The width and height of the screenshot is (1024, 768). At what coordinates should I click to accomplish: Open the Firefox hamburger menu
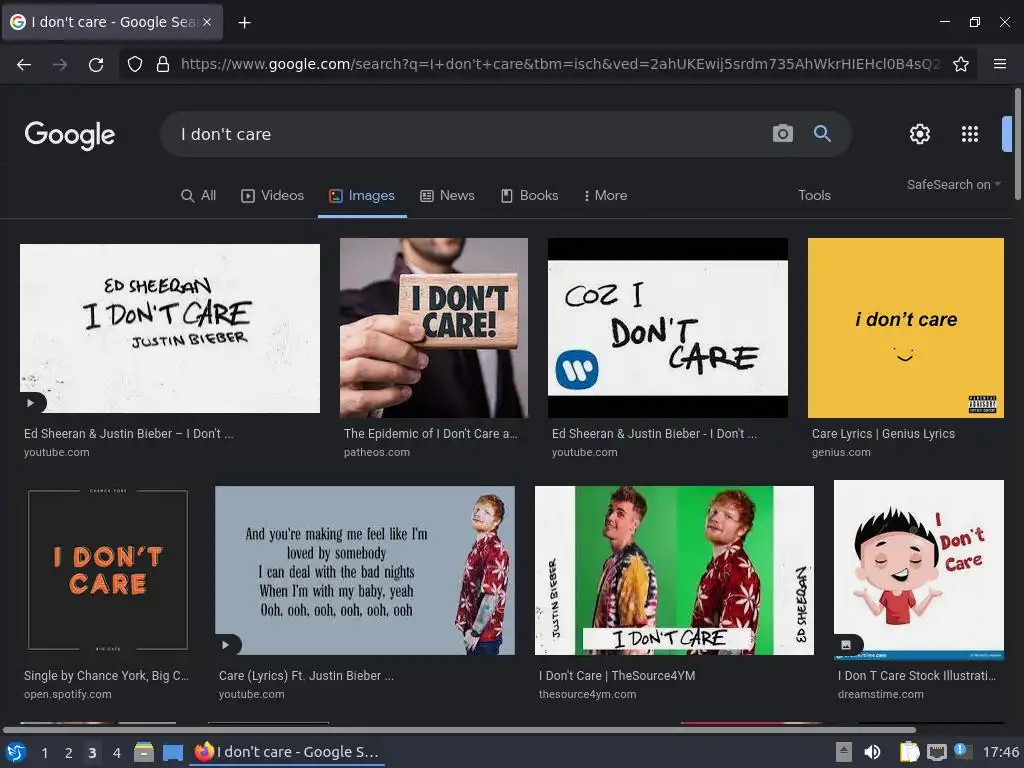[x=999, y=64]
